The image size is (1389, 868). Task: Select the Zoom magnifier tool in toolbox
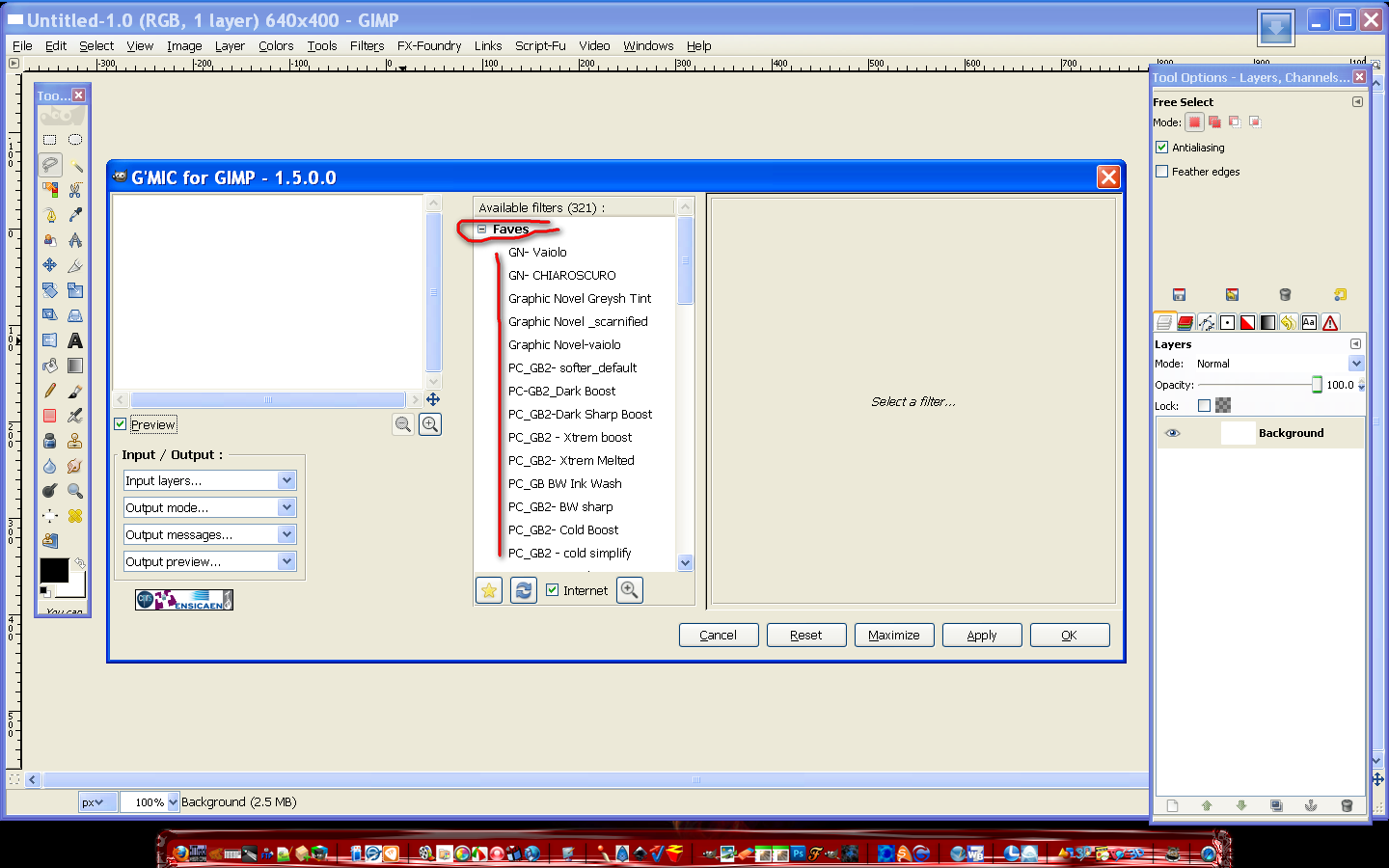click(75, 491)
